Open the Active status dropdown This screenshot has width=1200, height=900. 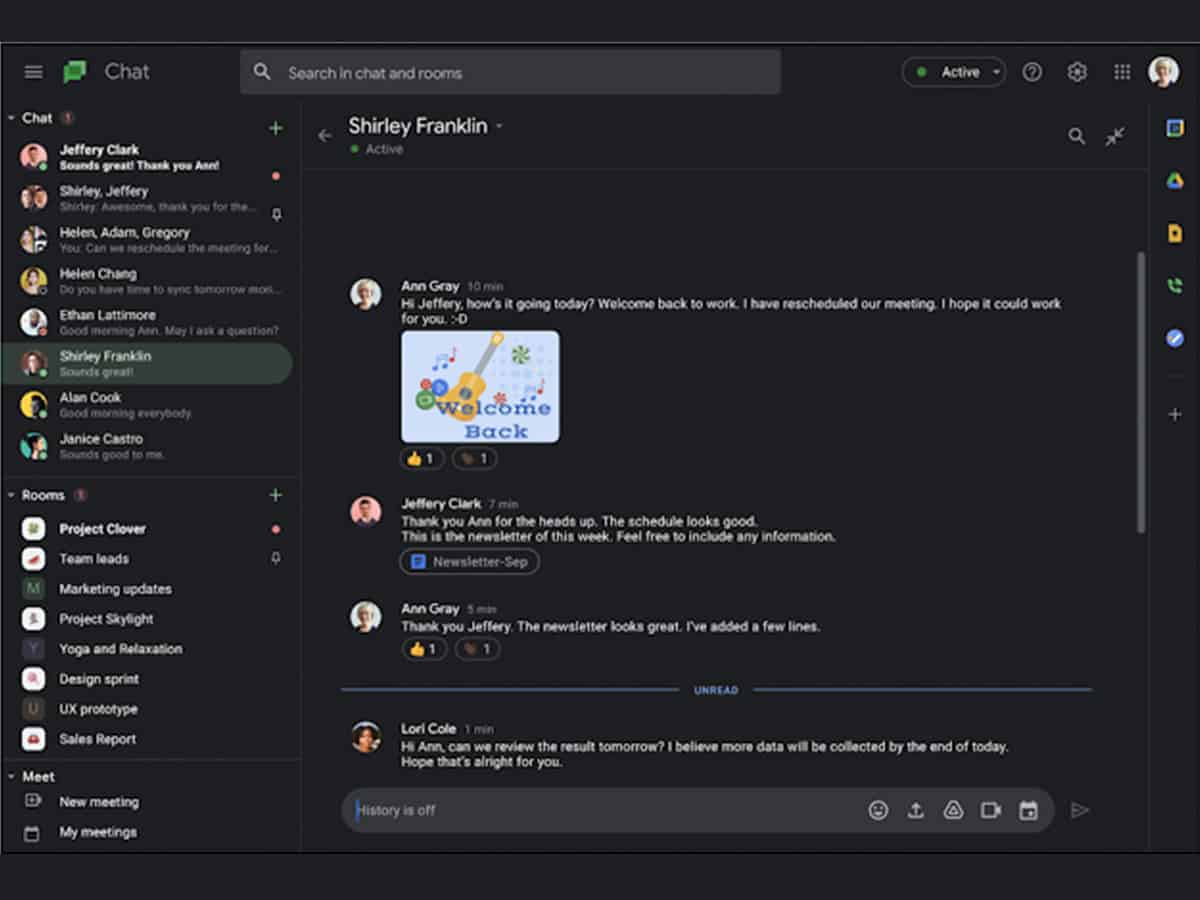click(x=953, y=72)
